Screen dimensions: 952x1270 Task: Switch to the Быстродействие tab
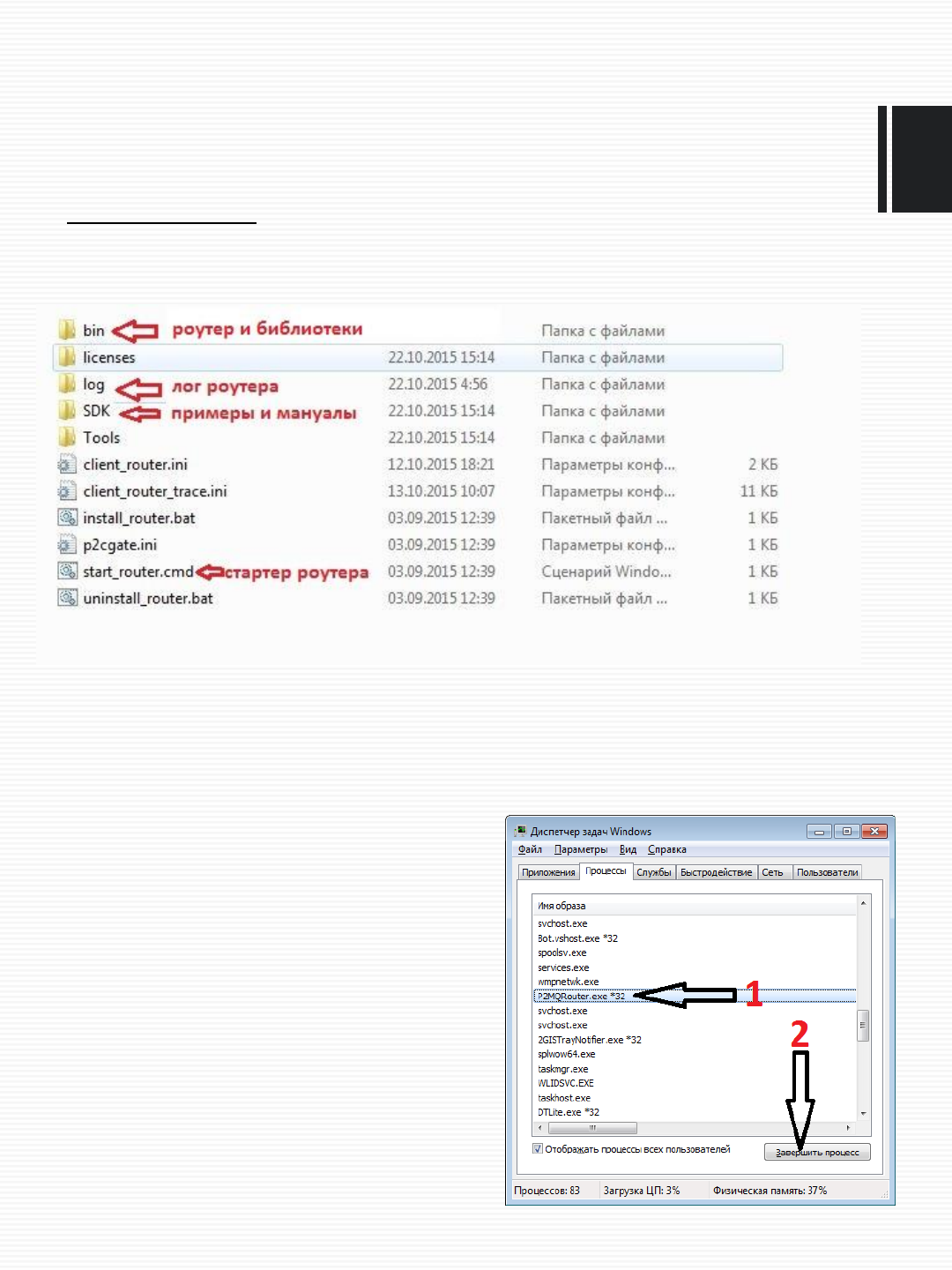(x=717, y=872)
